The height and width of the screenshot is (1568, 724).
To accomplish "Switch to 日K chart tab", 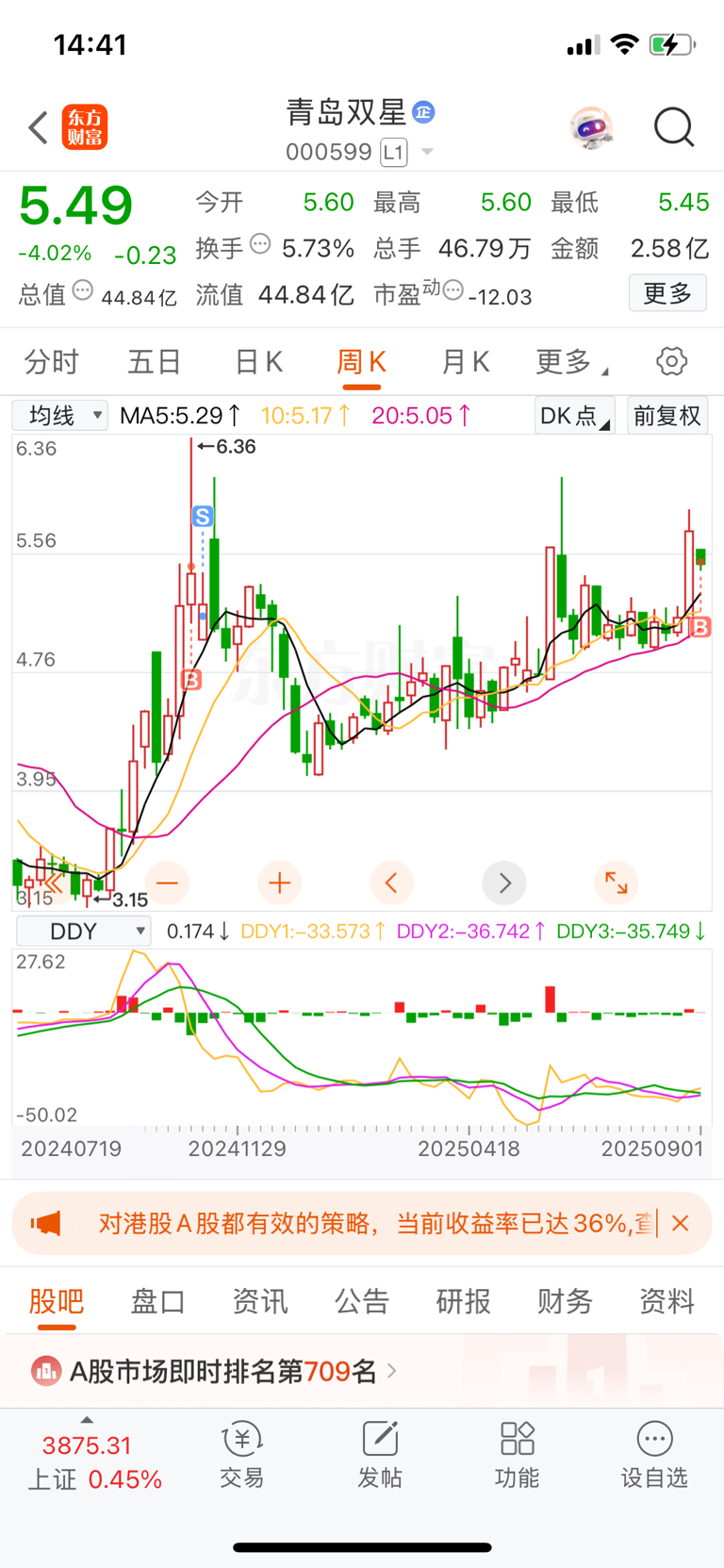I will point(258,362).
